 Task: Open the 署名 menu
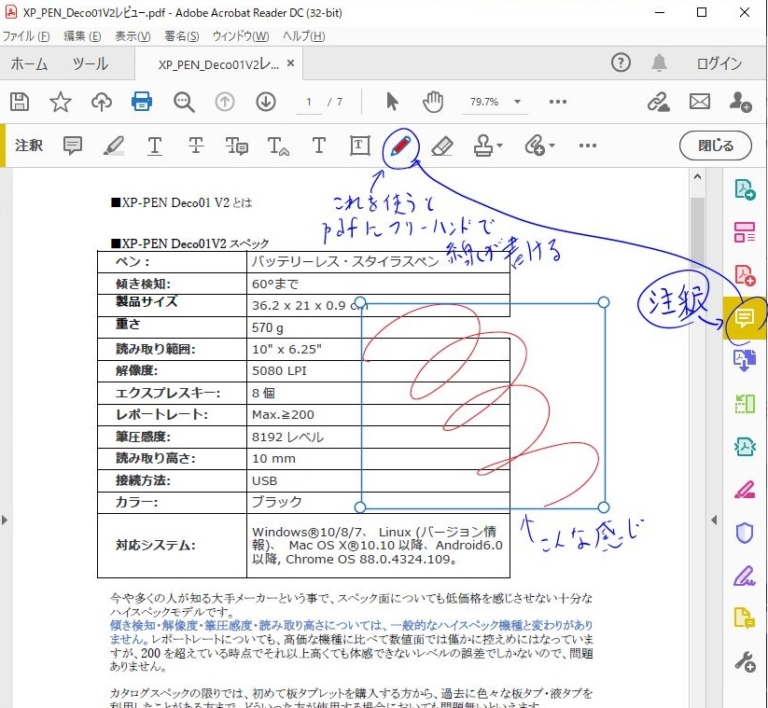point(182,36)
